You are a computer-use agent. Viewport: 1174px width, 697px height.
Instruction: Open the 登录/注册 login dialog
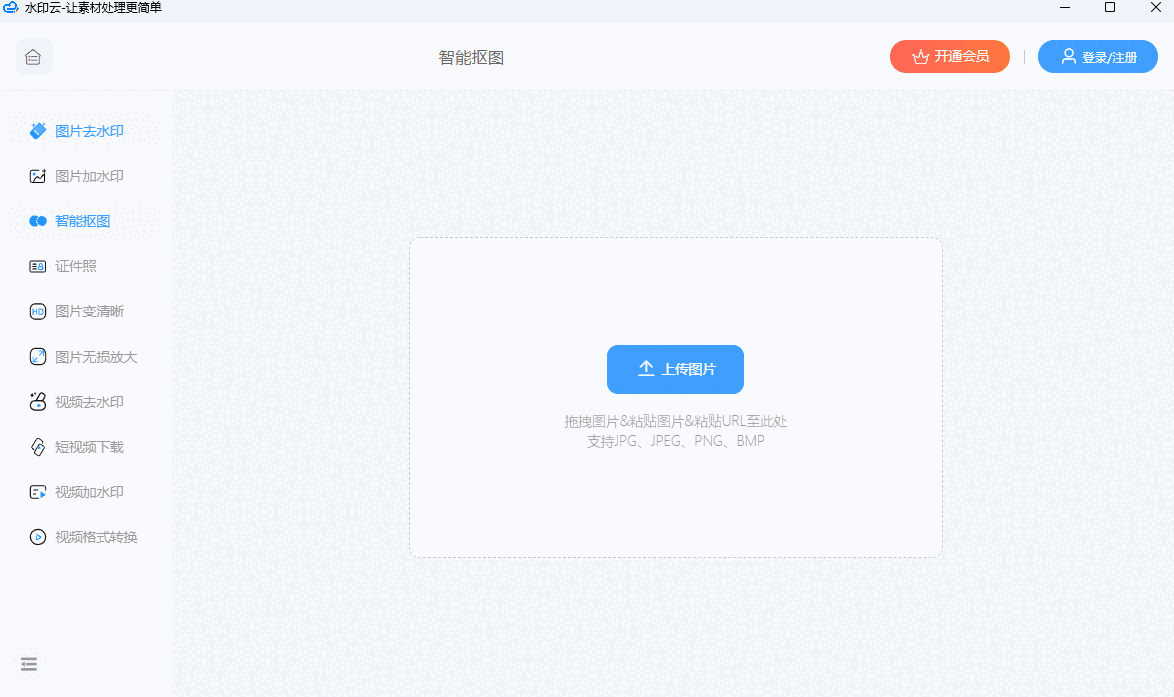(1097, 56)
